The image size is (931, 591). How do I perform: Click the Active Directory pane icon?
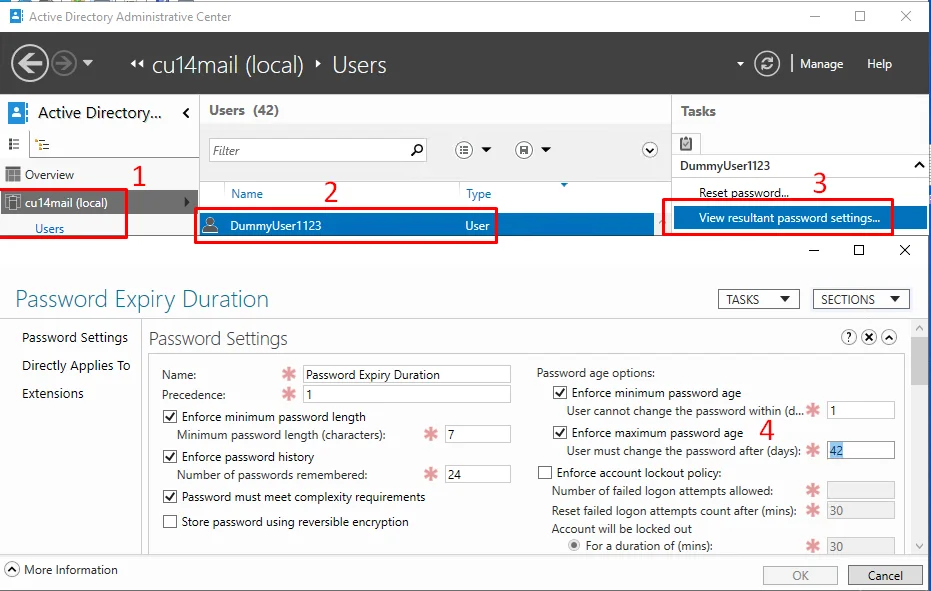[18, 112]
